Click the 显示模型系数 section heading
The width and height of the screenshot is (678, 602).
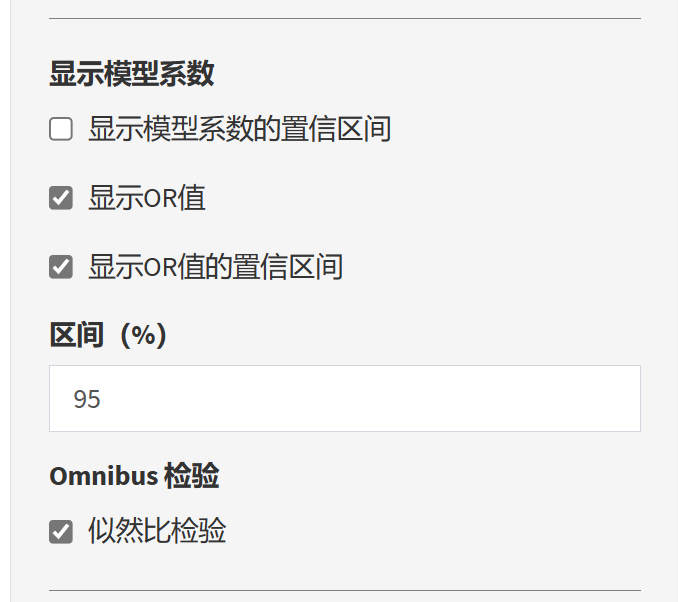point(132,73)
